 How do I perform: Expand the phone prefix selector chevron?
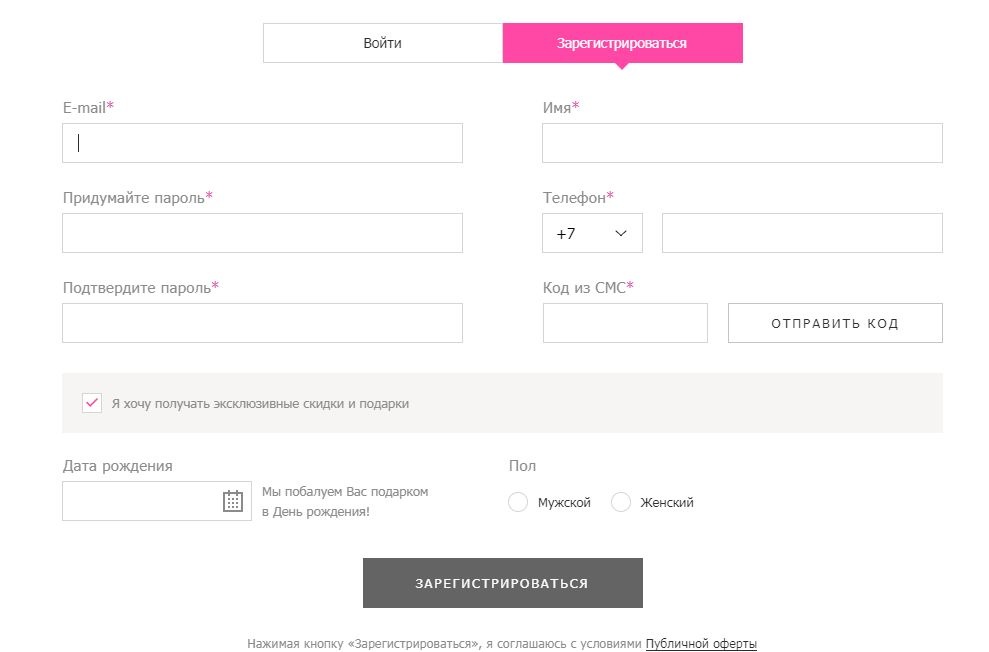(x=618, y=232)
